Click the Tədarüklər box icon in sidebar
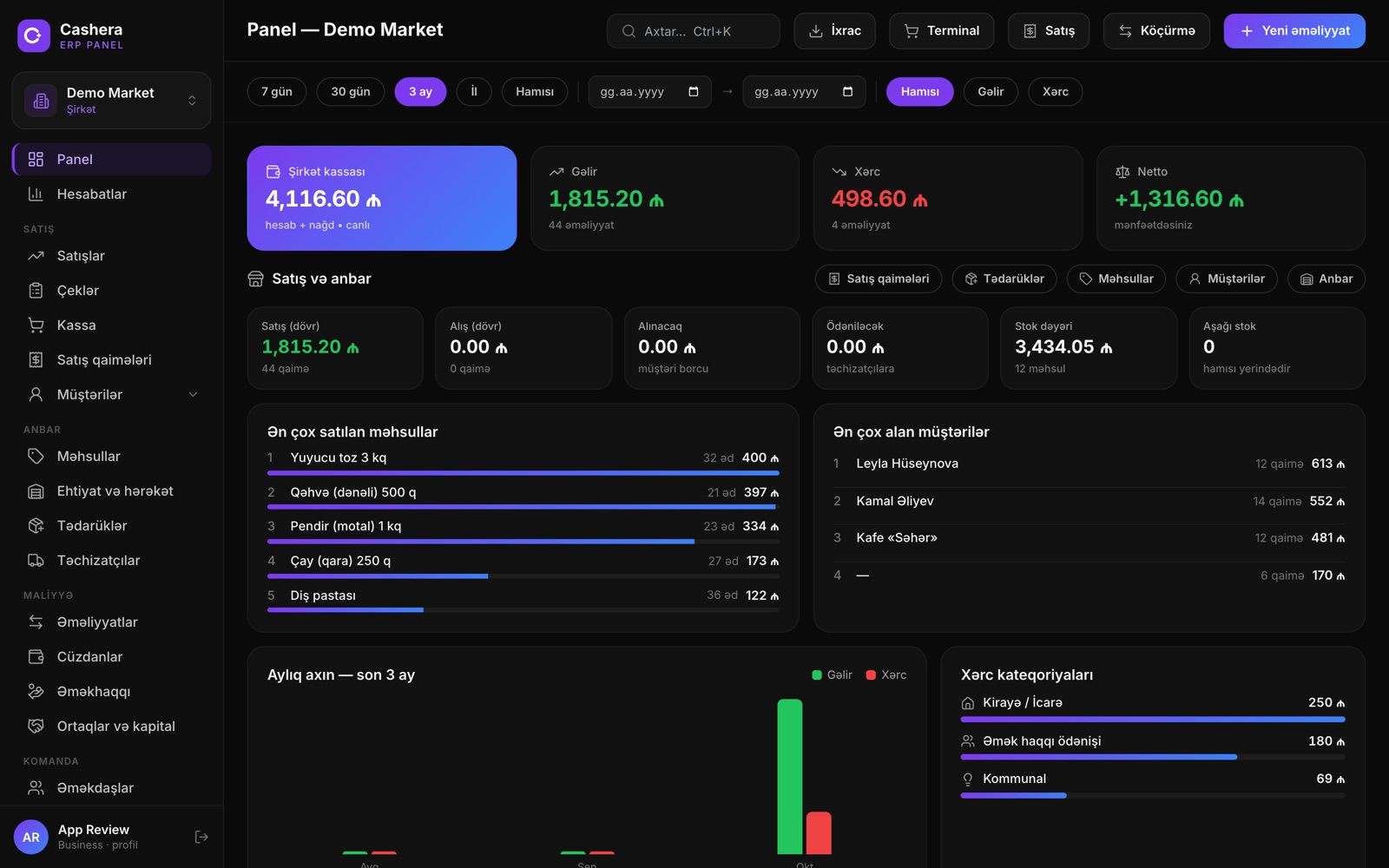 [36, 525]
